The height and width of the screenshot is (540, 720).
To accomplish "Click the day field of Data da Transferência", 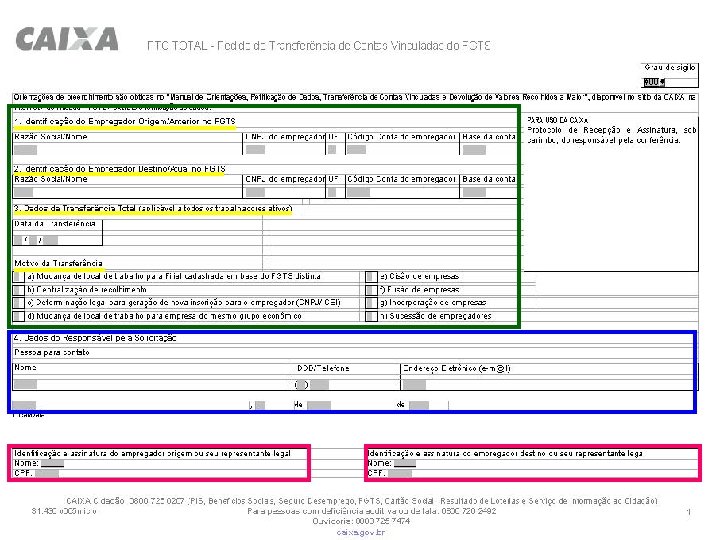I will click(18, 240).
